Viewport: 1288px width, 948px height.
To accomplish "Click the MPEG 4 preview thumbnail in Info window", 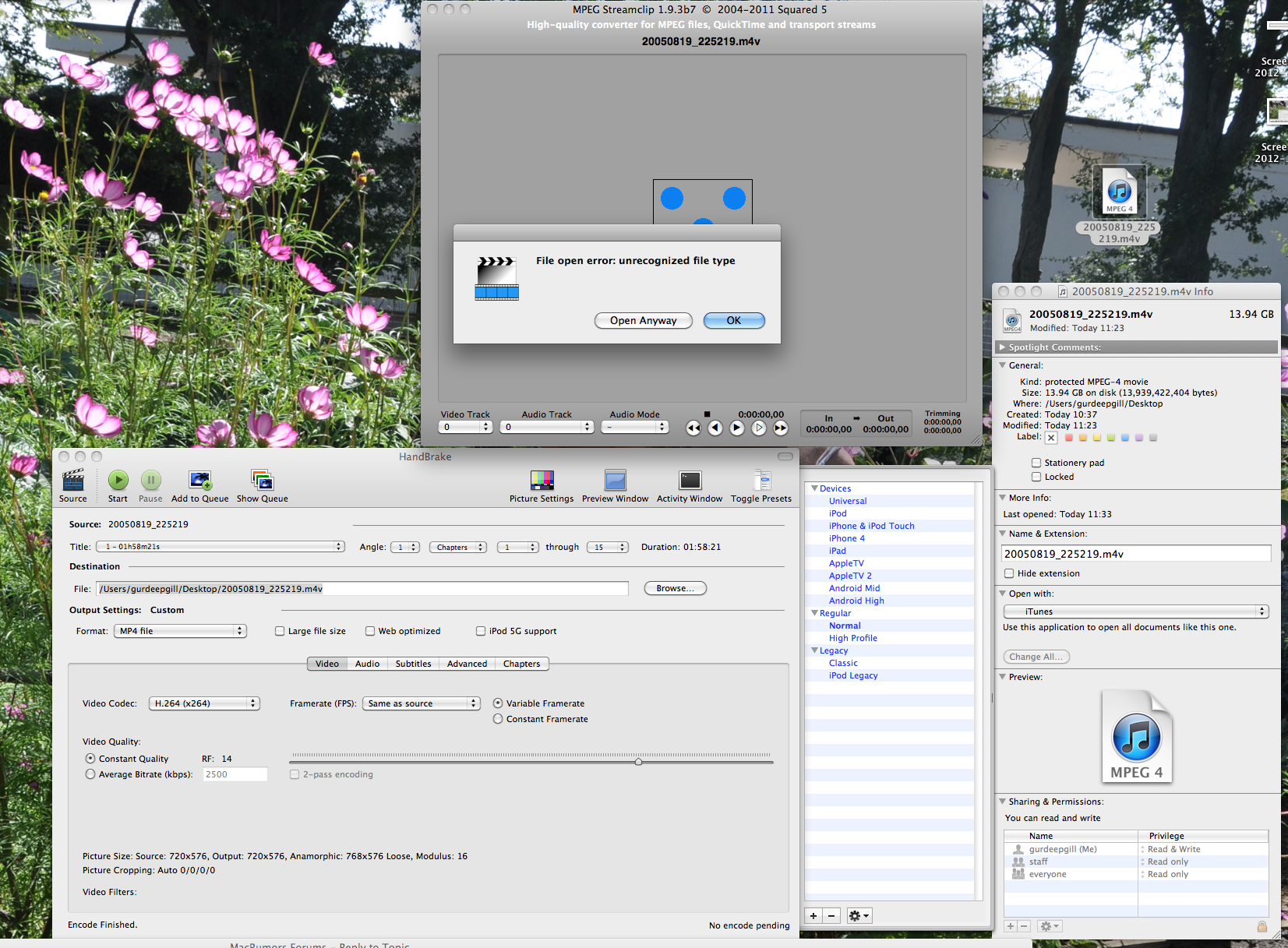I will point(1137,737).
